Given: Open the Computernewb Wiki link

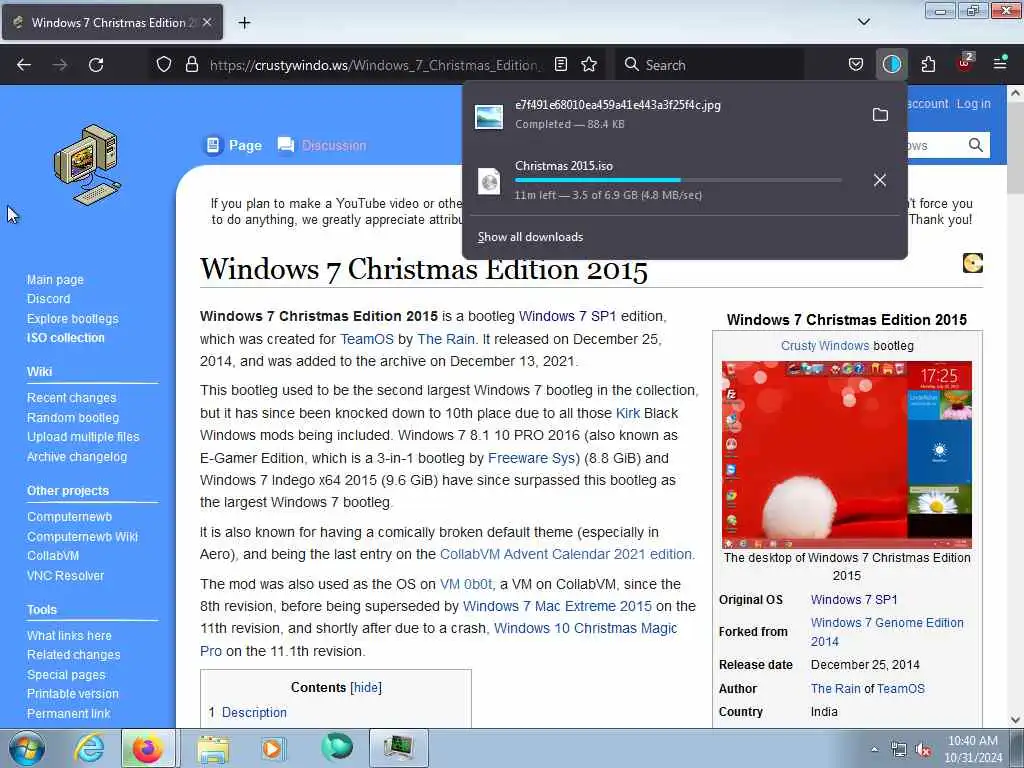Looking at the screenshot, I should (x=82, y=537).
